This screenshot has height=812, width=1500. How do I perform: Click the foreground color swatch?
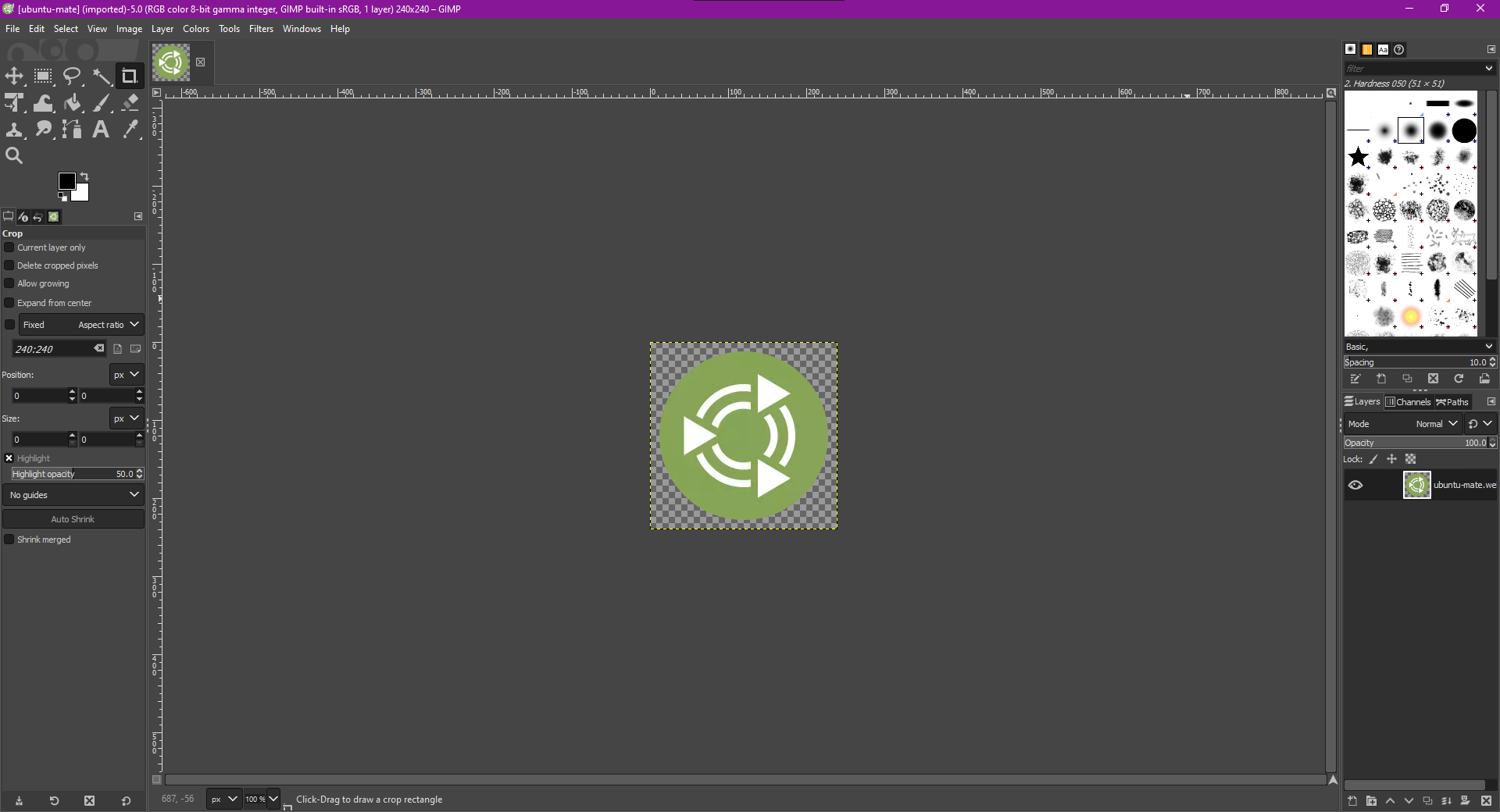[x=67, y=180]
